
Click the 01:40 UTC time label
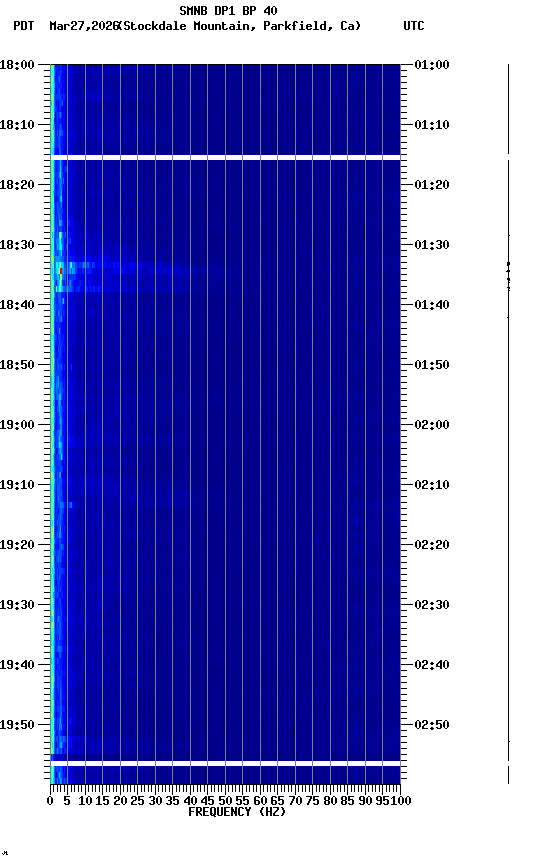click(432, 305)
